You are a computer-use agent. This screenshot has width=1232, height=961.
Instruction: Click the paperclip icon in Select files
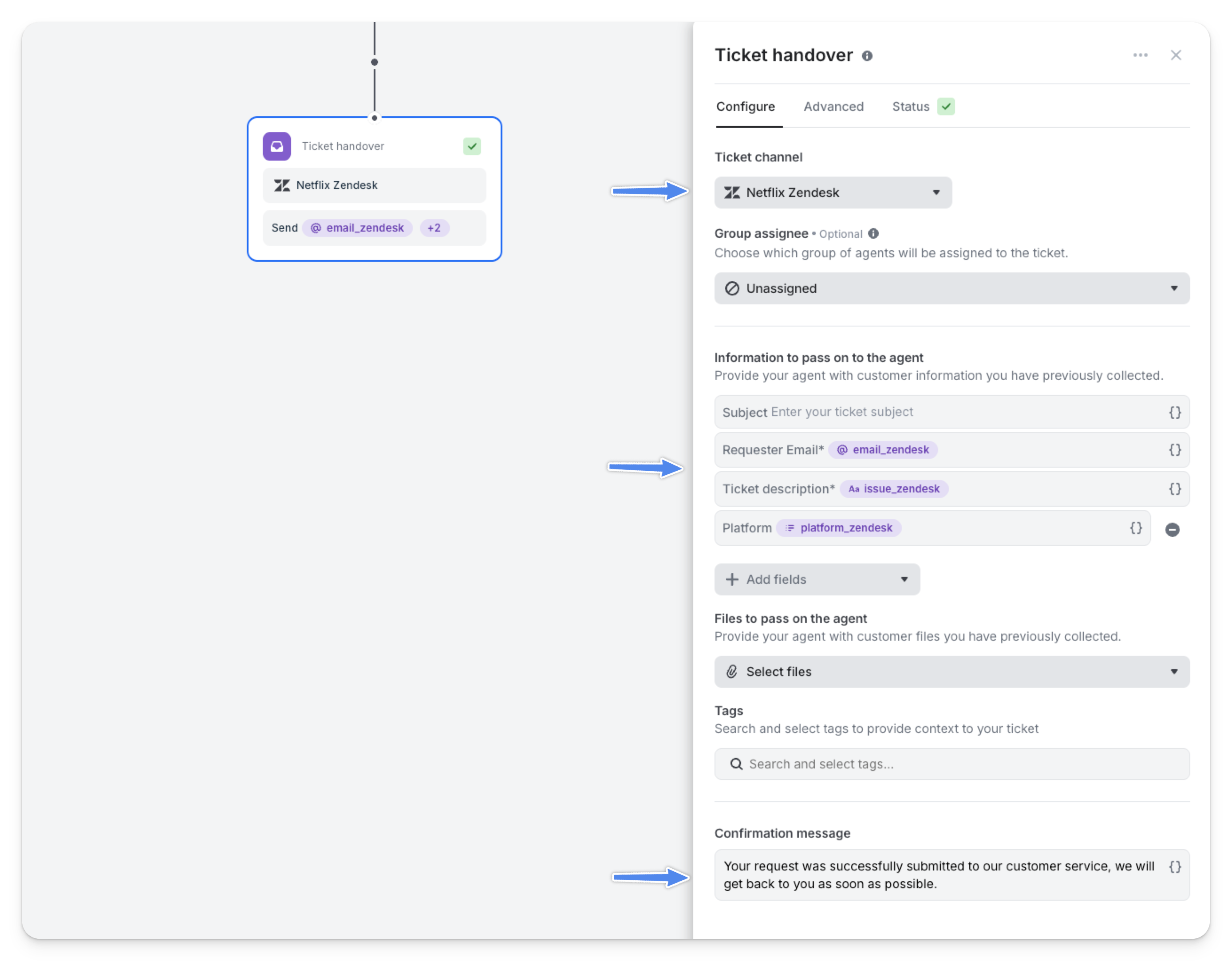coord(732,672)
